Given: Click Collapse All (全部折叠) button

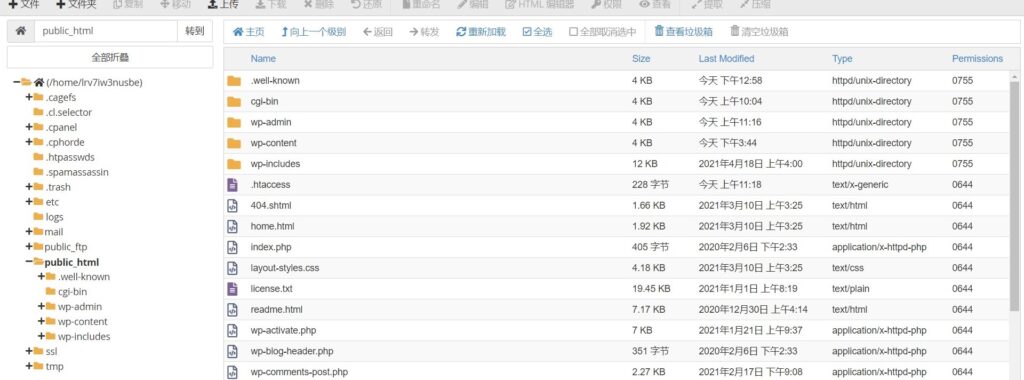Looking at the screenshot, I should tap(110, 57).
